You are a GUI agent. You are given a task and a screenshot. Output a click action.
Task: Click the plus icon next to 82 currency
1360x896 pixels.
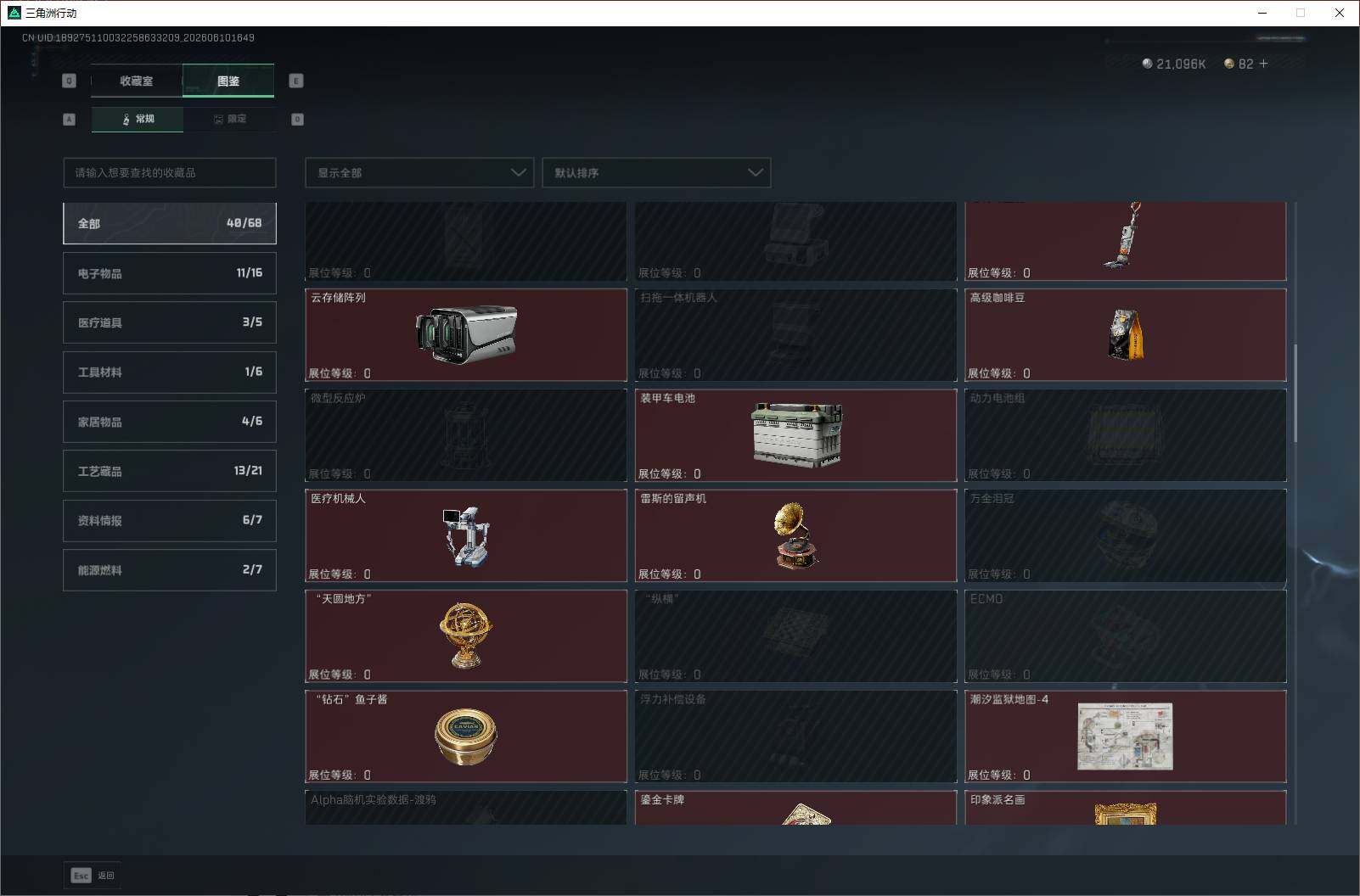1263,64
